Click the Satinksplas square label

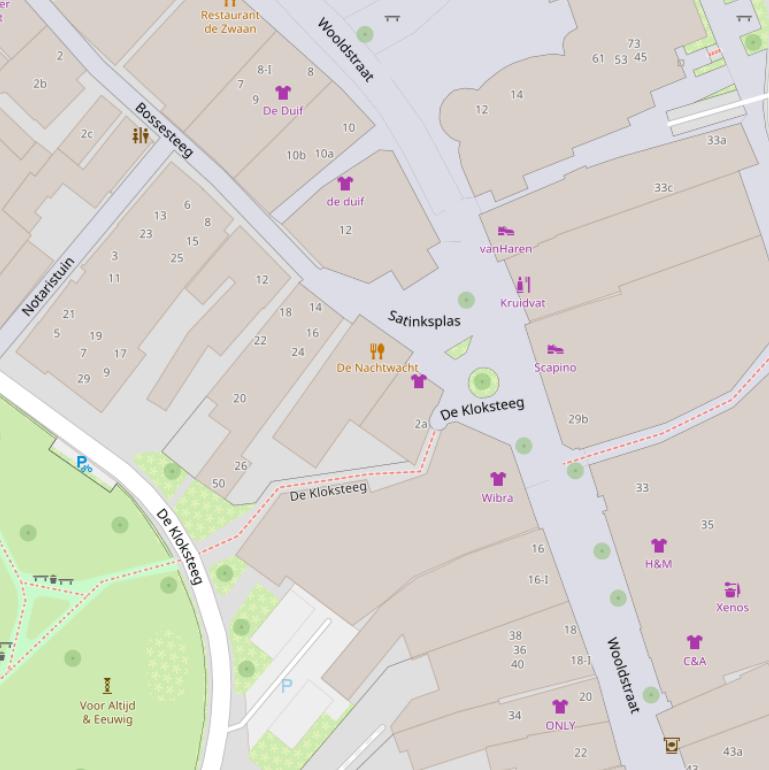click(424, 319)
